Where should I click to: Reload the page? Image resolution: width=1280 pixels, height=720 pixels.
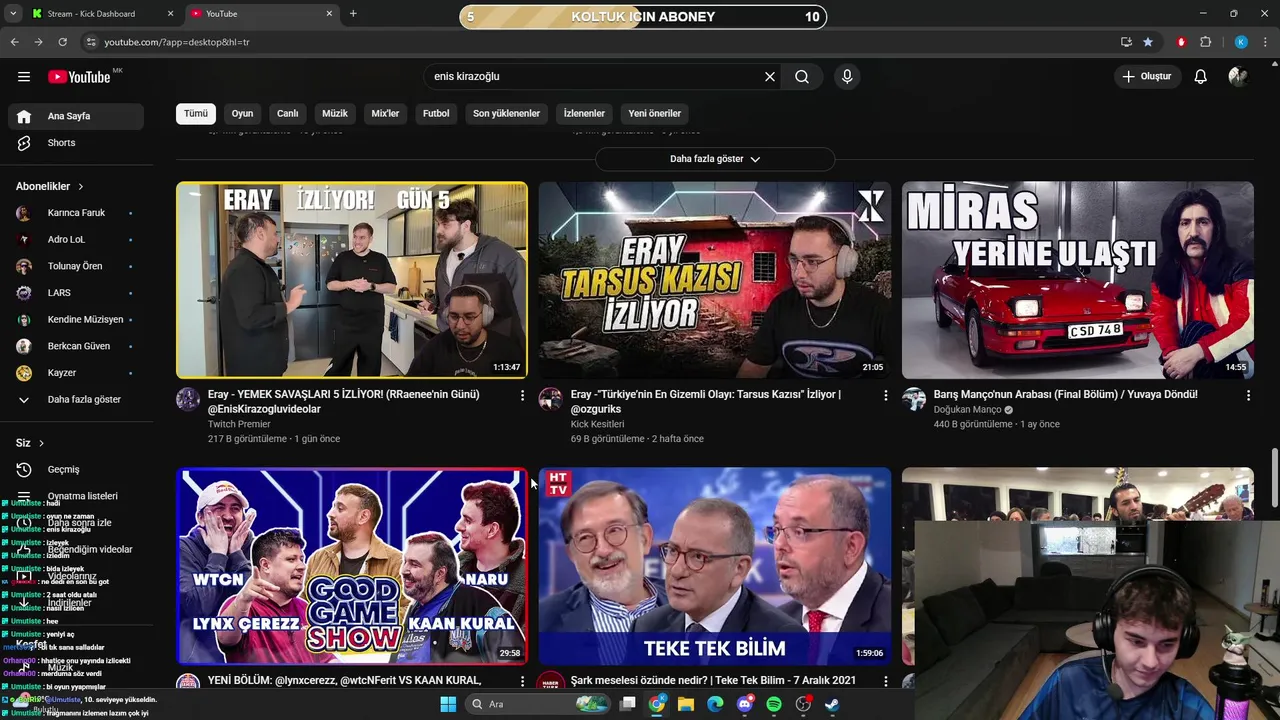pos(62,42)
